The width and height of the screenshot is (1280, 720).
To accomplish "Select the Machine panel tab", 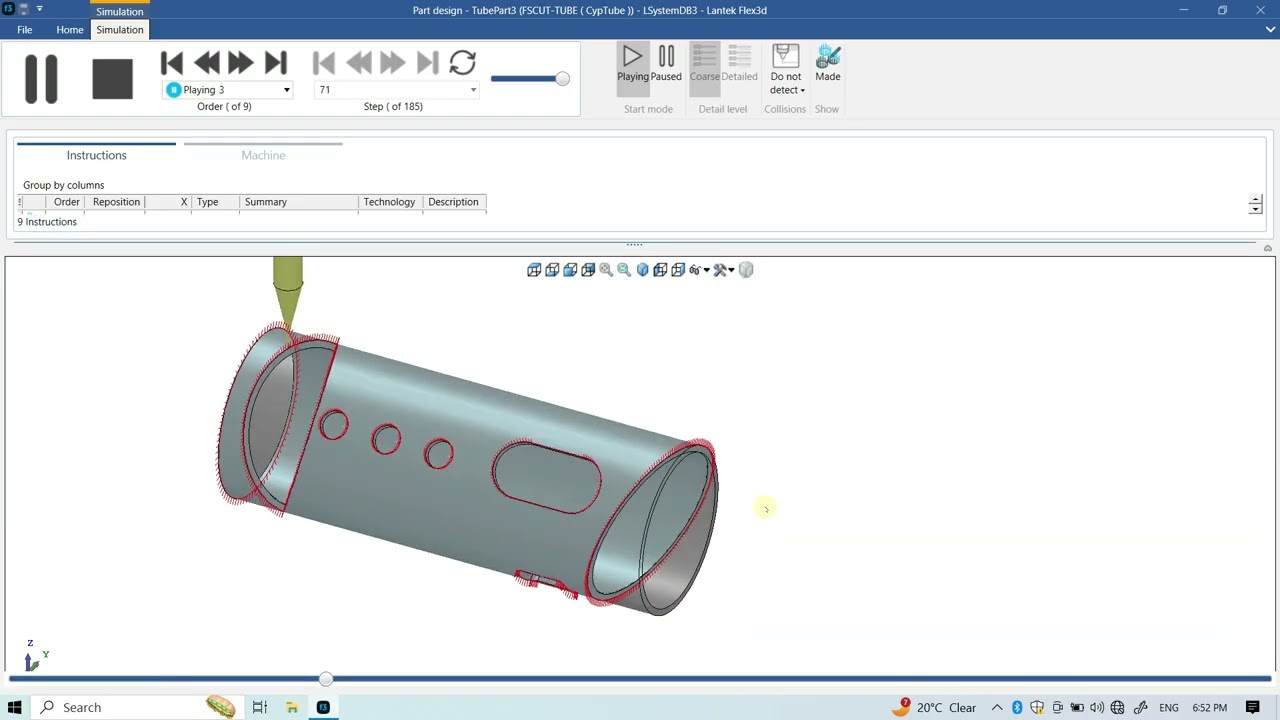I will [x=263, y=155].
